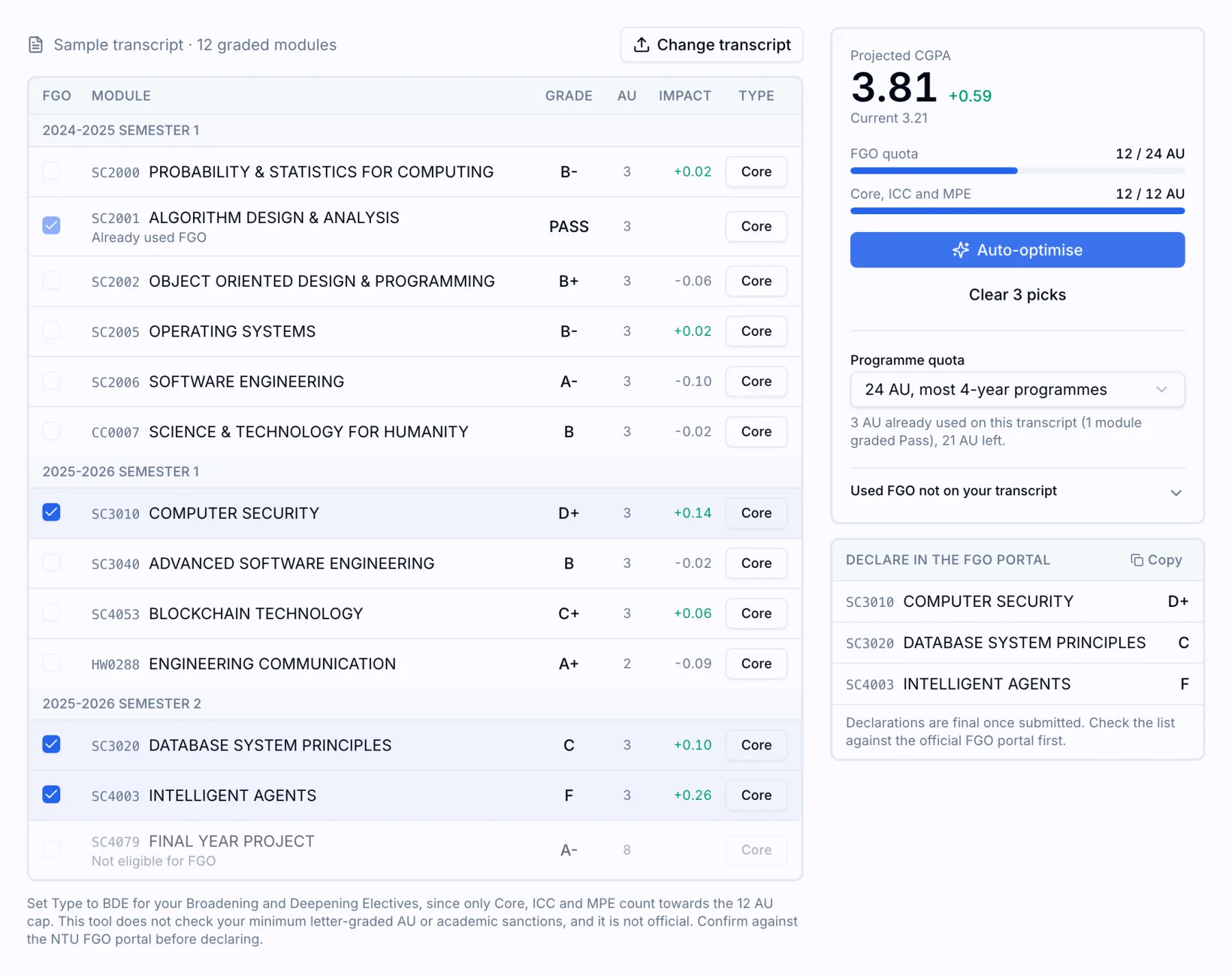
Task: Click the Projected CGPA value 3.81
Action: pyautogui.click(x=894, y=88)
